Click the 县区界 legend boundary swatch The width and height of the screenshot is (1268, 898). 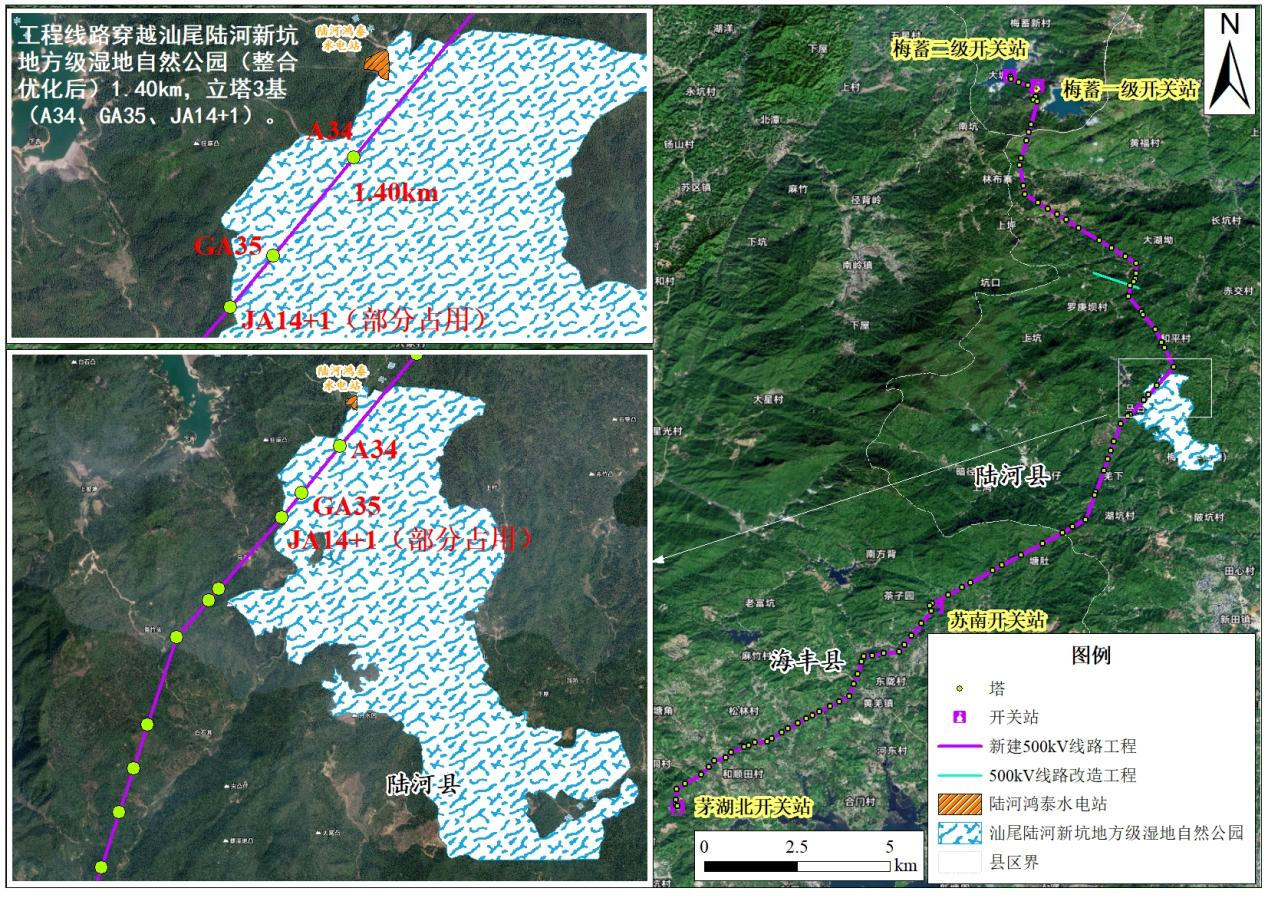coord(960,861)
